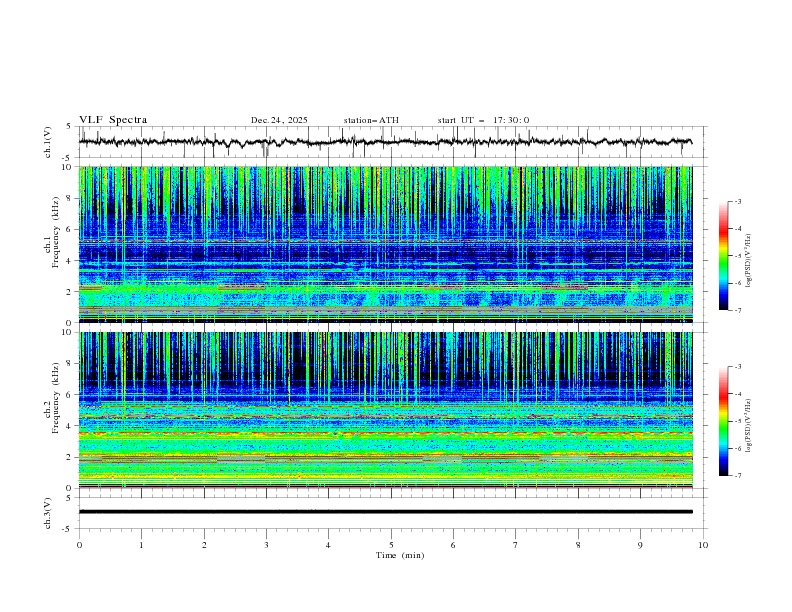
Task: Click time axis tick label '10'
Action: pyautogui.click(x=703, y=545)
